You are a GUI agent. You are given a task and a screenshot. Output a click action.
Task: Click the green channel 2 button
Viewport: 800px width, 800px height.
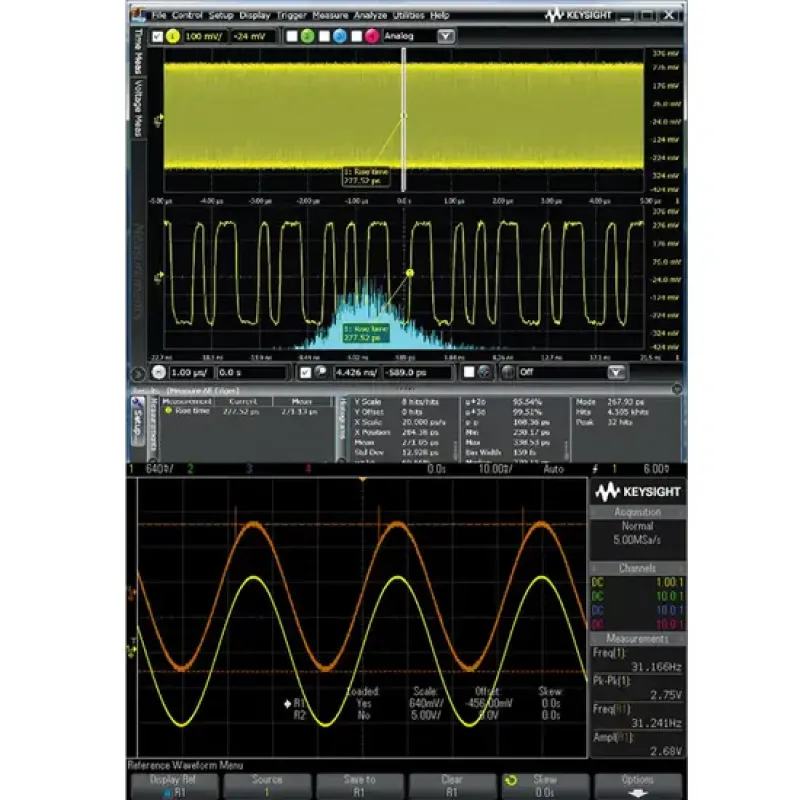pyautogui.click(x=307, y=36)
